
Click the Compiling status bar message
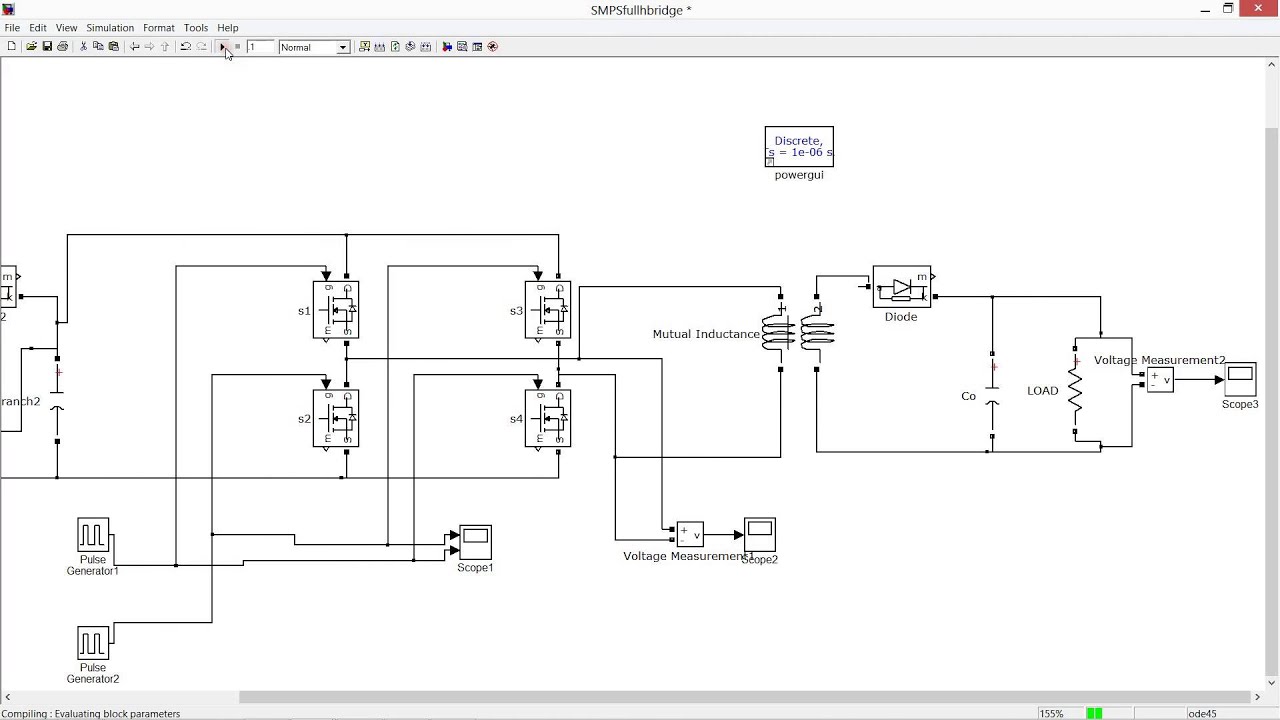91,714
